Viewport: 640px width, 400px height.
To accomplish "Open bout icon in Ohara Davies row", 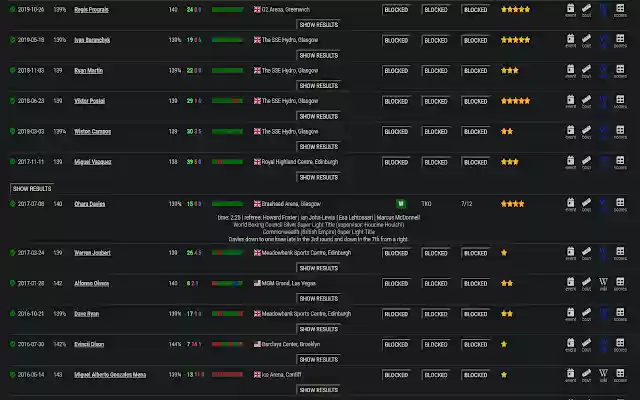I will click(587, 204).
